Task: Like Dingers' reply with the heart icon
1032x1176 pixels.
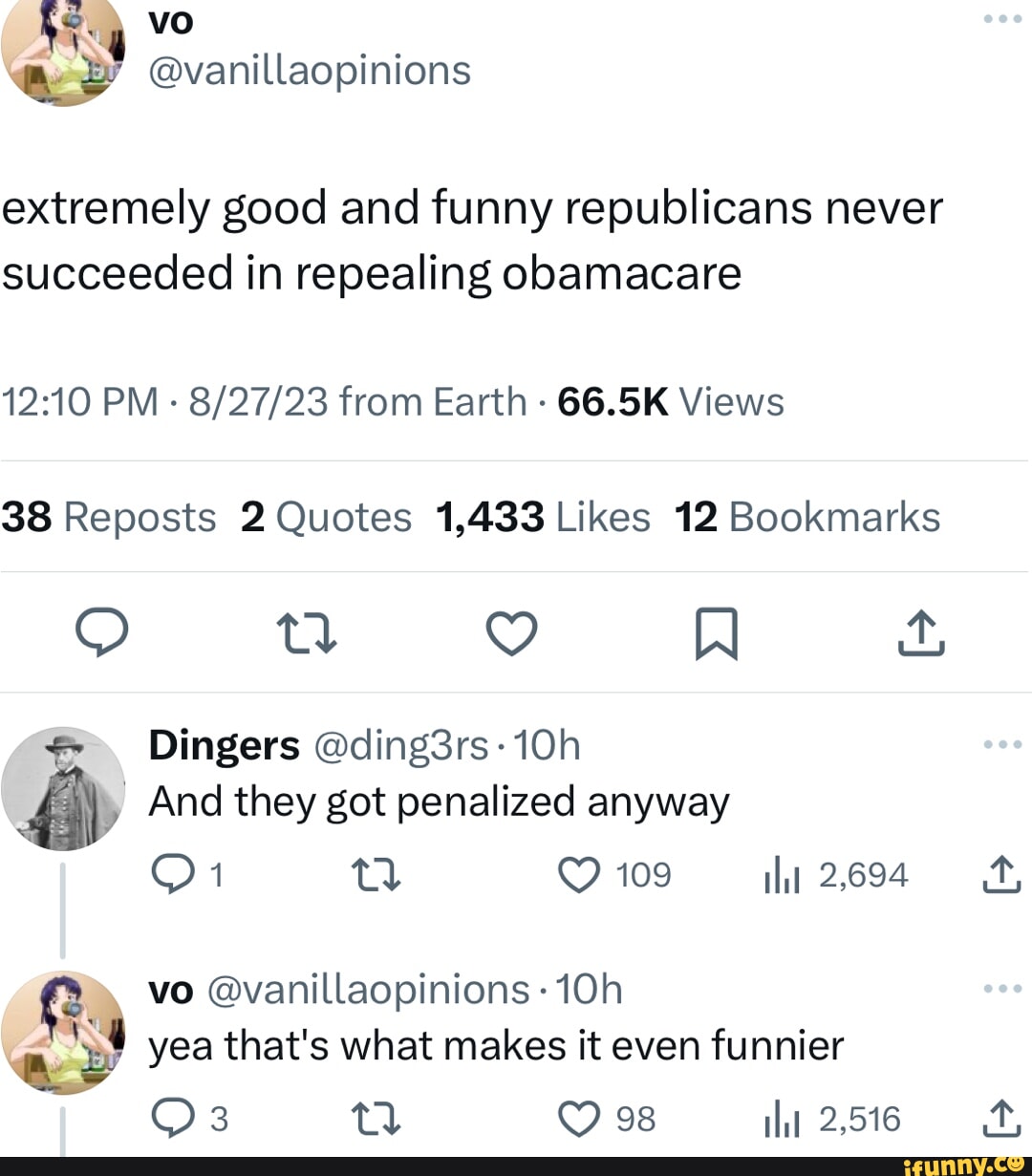Action: point(577,873)
